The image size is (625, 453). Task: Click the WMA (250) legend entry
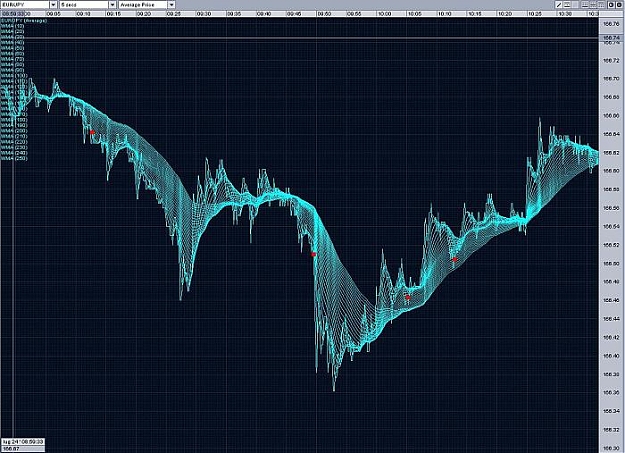pos(14,158)
